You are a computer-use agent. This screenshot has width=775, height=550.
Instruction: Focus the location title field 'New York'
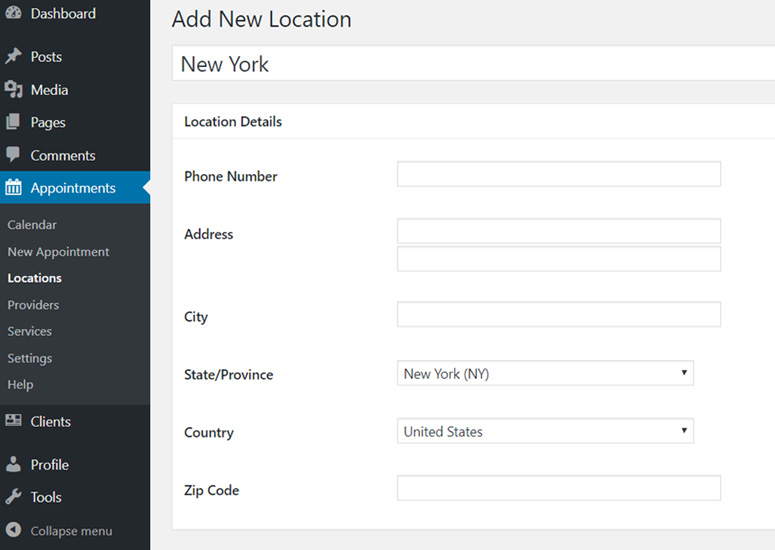pos(474,63)
